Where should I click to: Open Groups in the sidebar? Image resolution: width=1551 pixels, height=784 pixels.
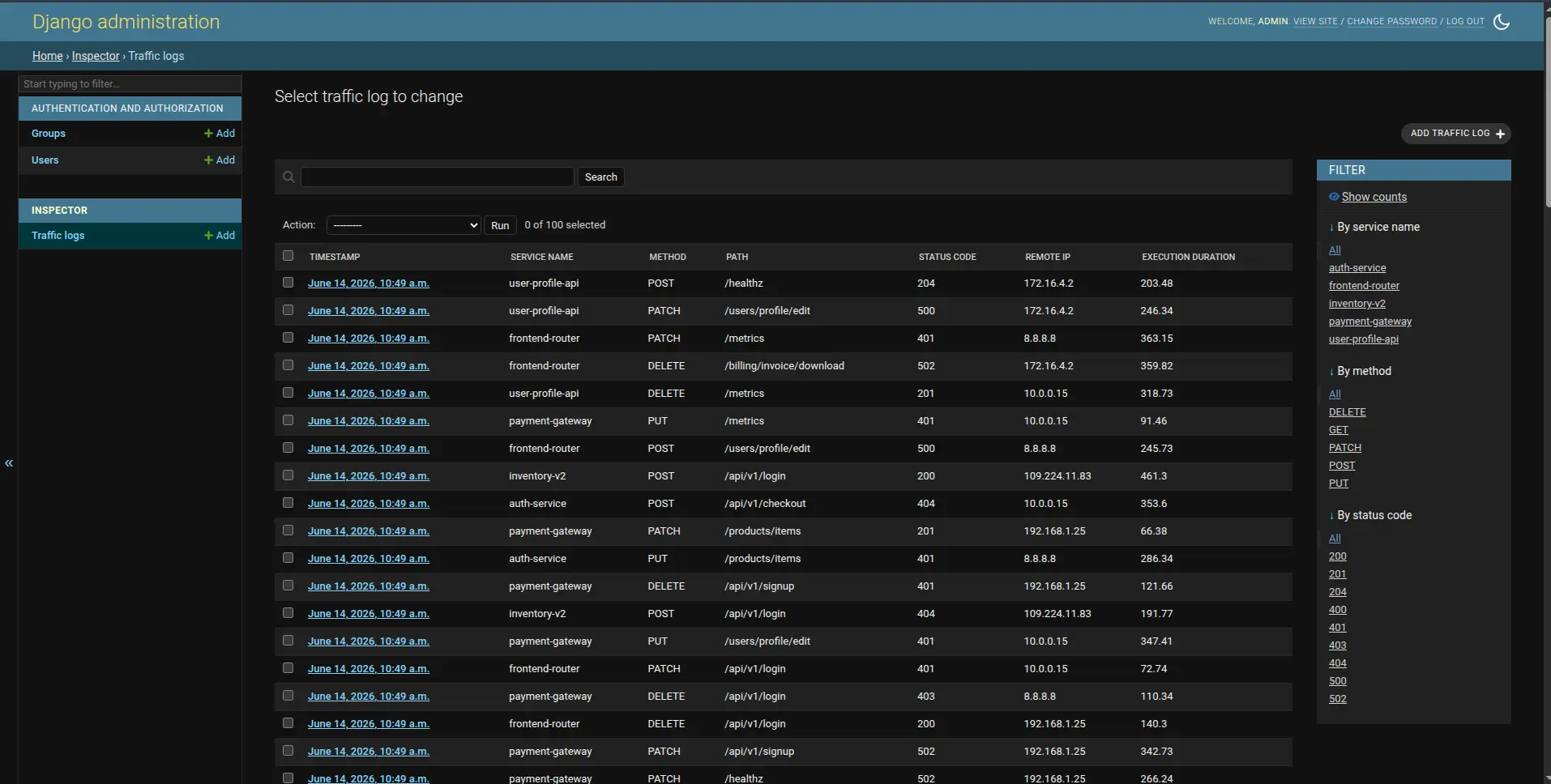coord(49,134)
